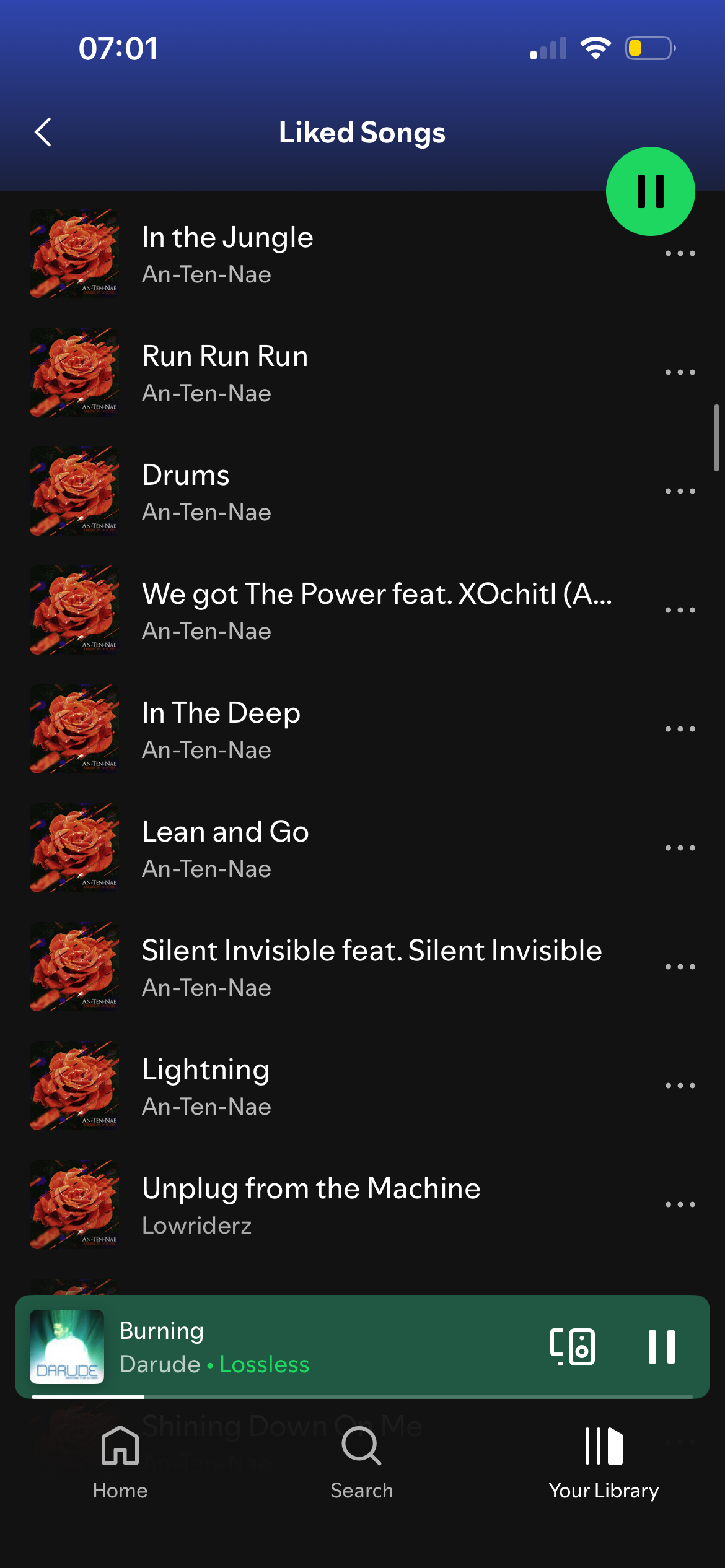Screen dimensions: 725x1568
Task: Open three-dot menu for In The Deep
Action: [x=680, y=729]
